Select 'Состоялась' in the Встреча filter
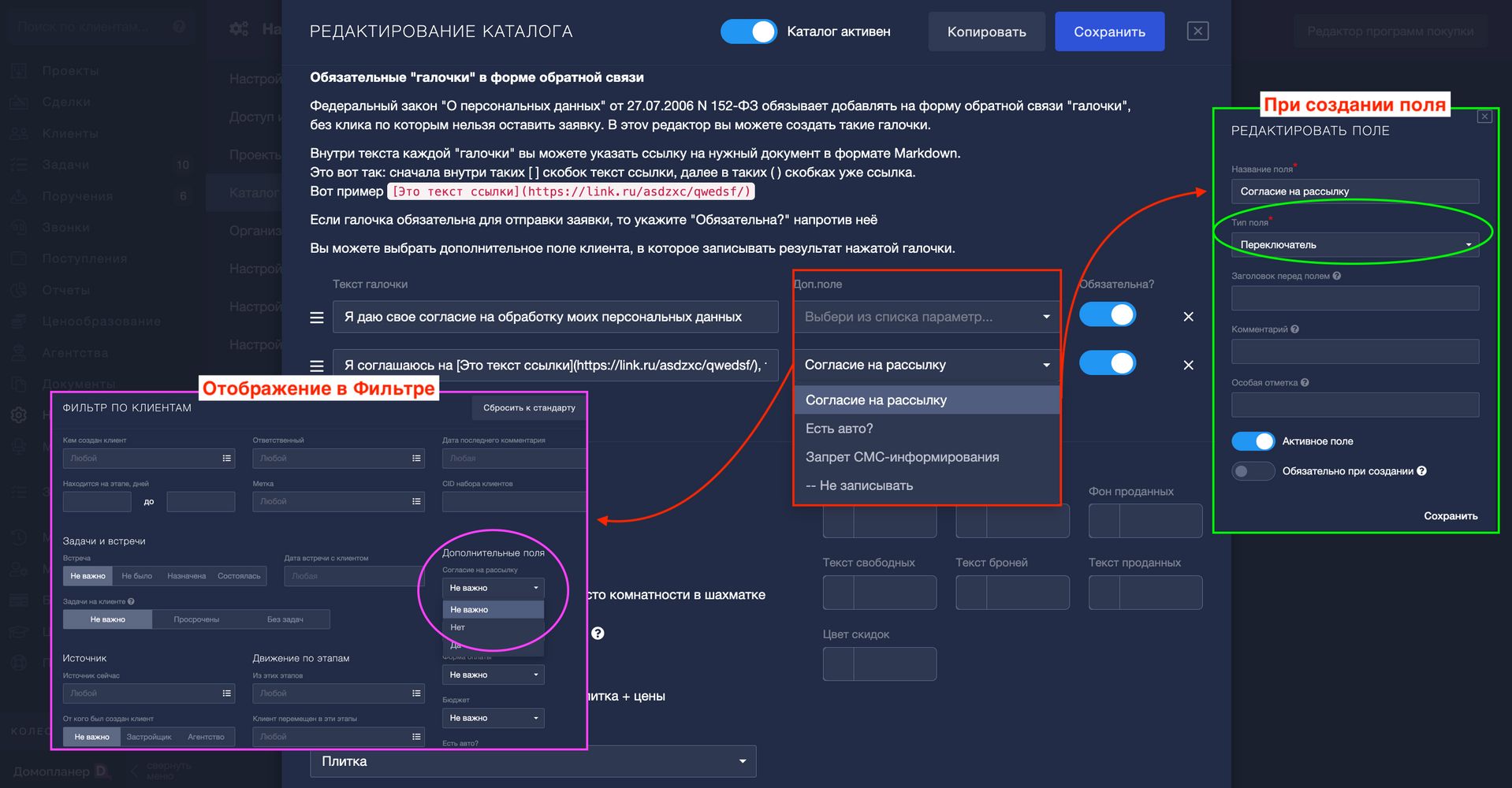 tap(239, 576)
